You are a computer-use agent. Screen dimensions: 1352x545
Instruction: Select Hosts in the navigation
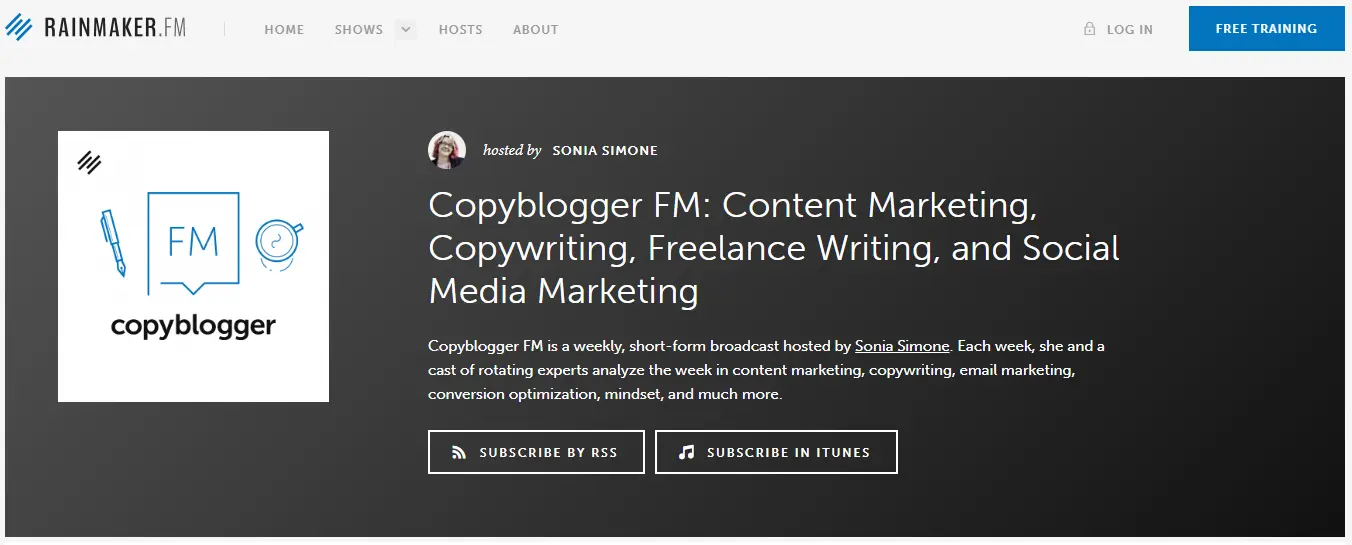point(461,30)
